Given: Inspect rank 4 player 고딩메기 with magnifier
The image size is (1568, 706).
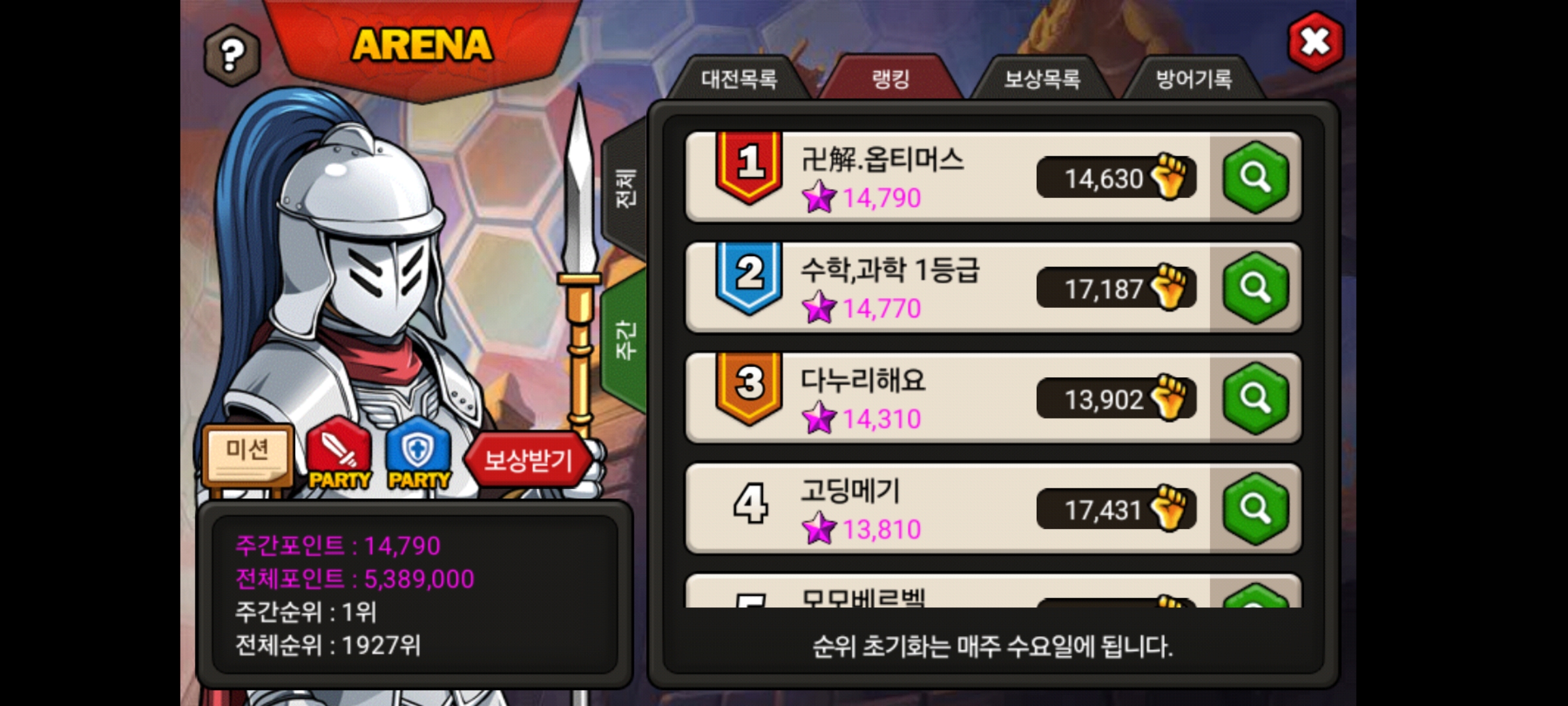Looking at the screenshot, I should pos(1255,509).
